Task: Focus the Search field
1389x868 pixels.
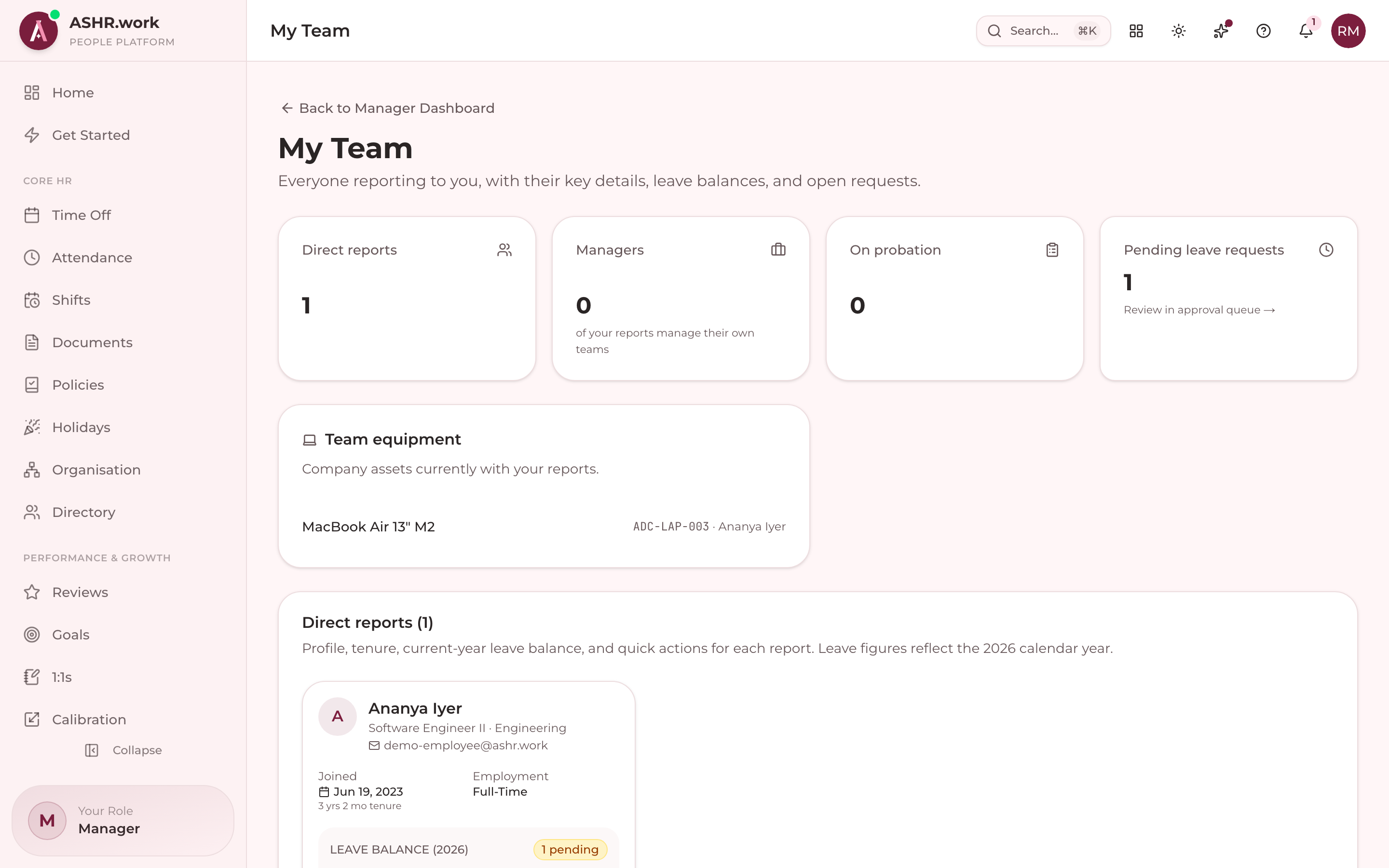Action: pyautogui.click(x=1043, y=31)
